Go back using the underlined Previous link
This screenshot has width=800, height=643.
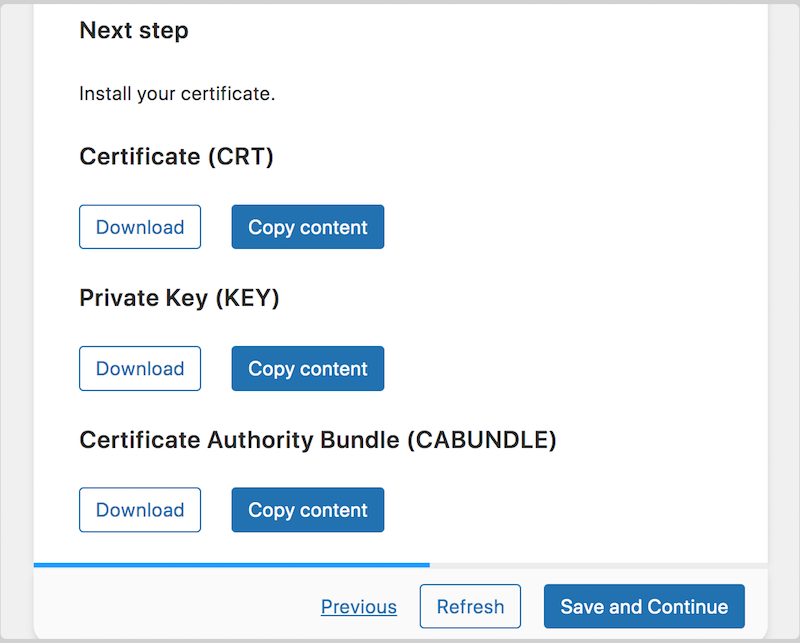tap(359, 606)
